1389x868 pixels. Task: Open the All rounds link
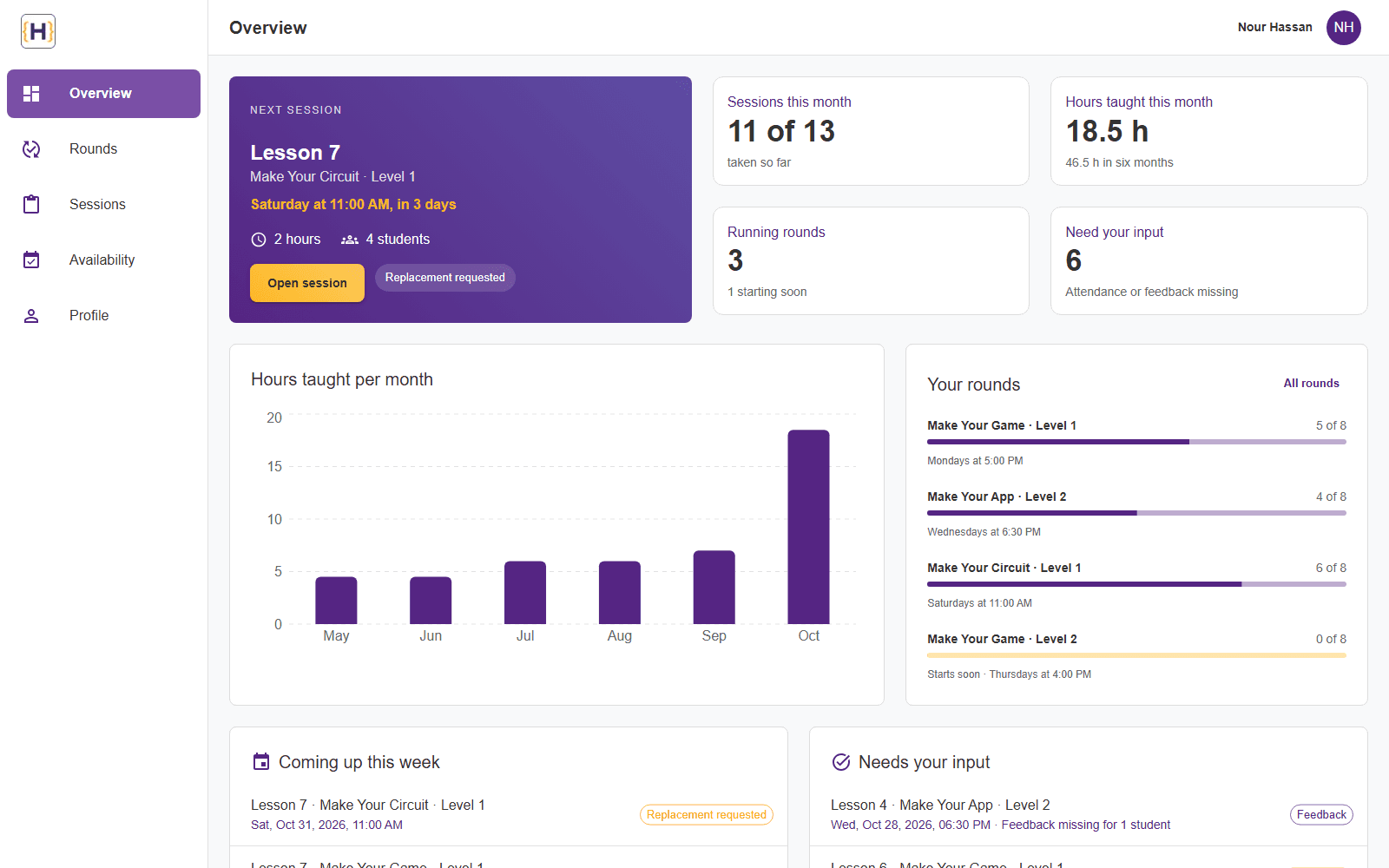[1311, 384]
